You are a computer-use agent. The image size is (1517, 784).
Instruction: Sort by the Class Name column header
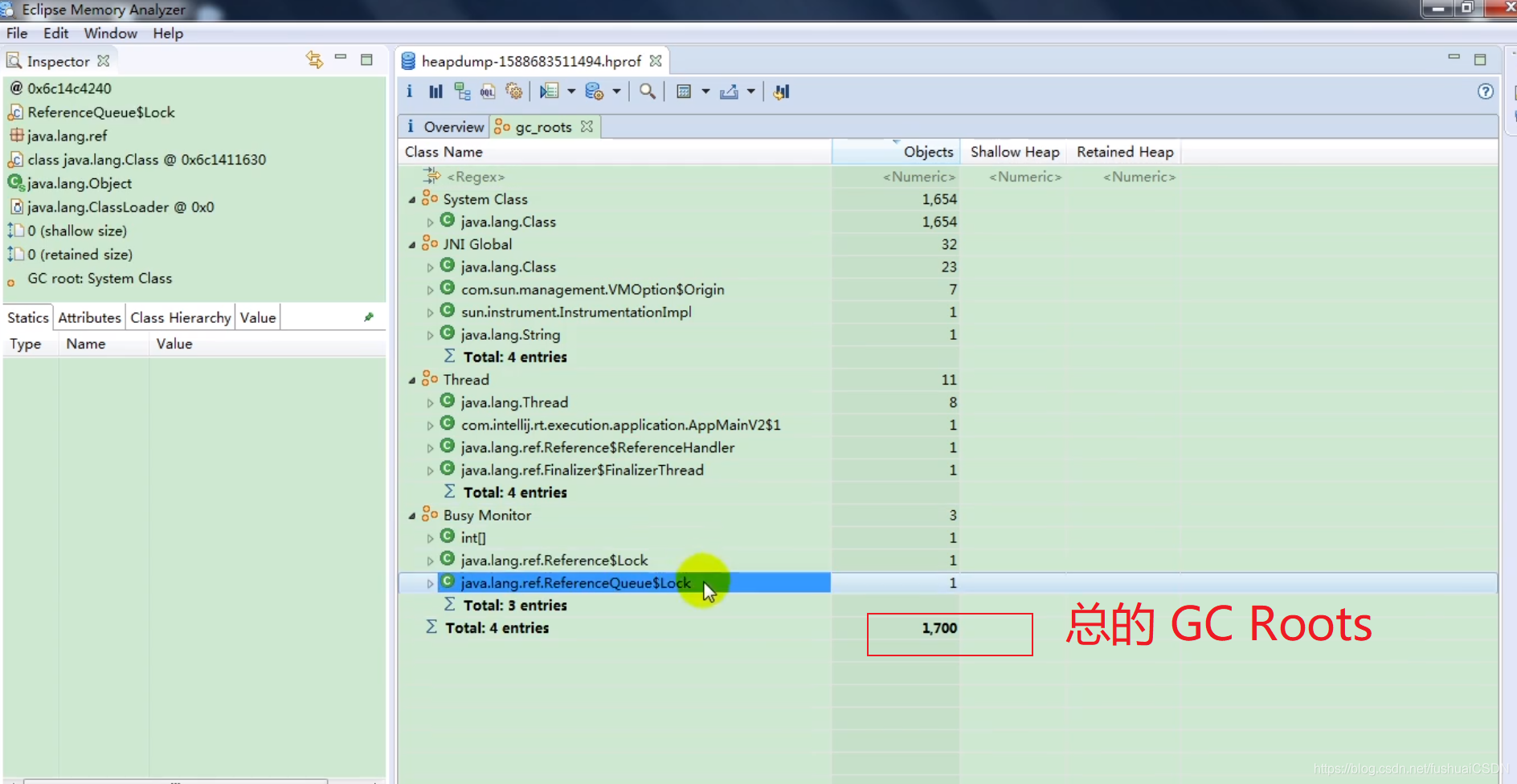[x=615, y=152]
